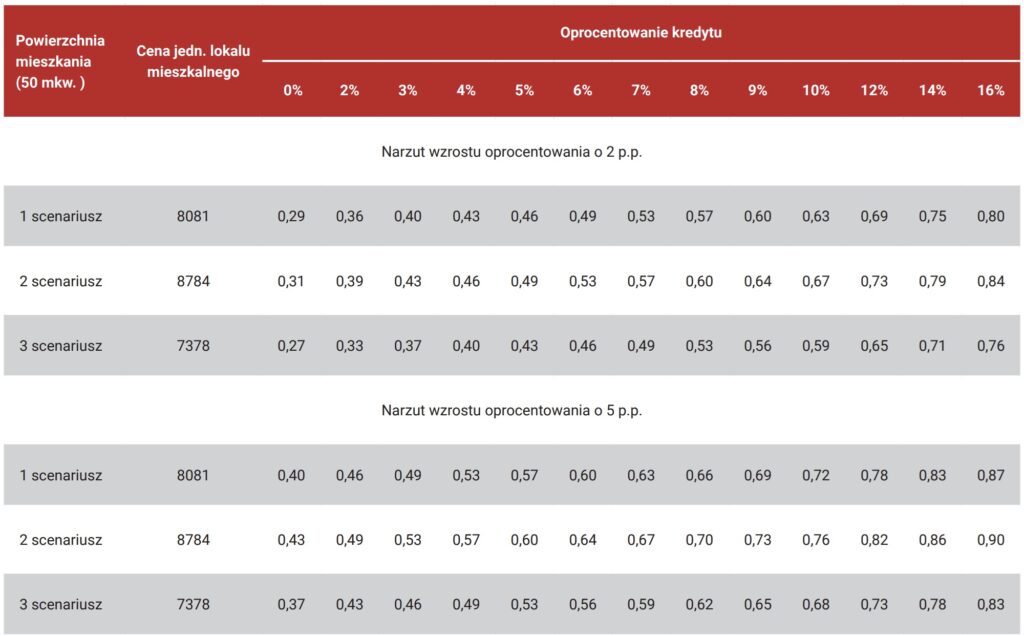Select the 0,90 value cell

click(x=990, y=540)
